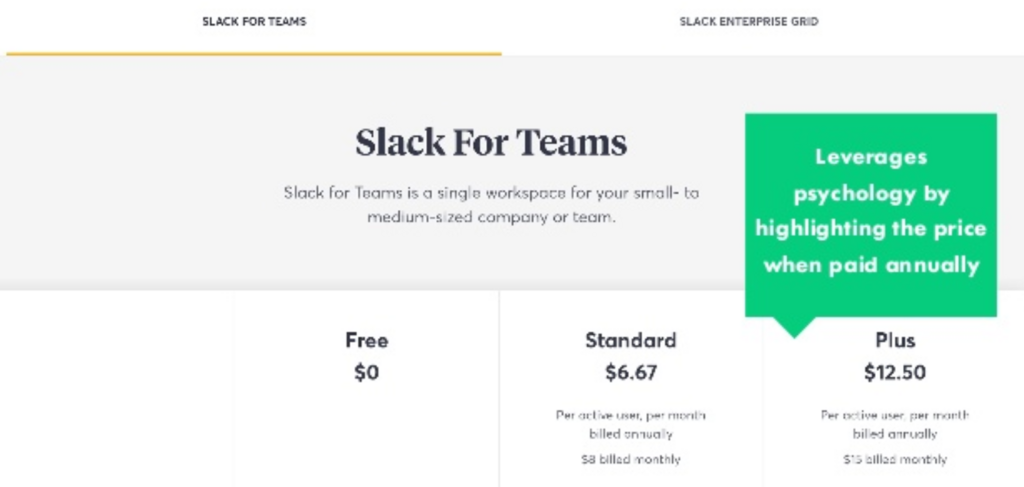Screen dimensions: 1024x487
Task: Click the Slack For Teams main heading
Action: pos(491,142)
